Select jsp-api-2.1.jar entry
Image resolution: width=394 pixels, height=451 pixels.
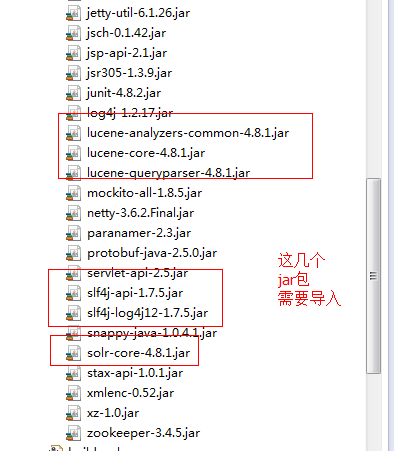[127, 53]
